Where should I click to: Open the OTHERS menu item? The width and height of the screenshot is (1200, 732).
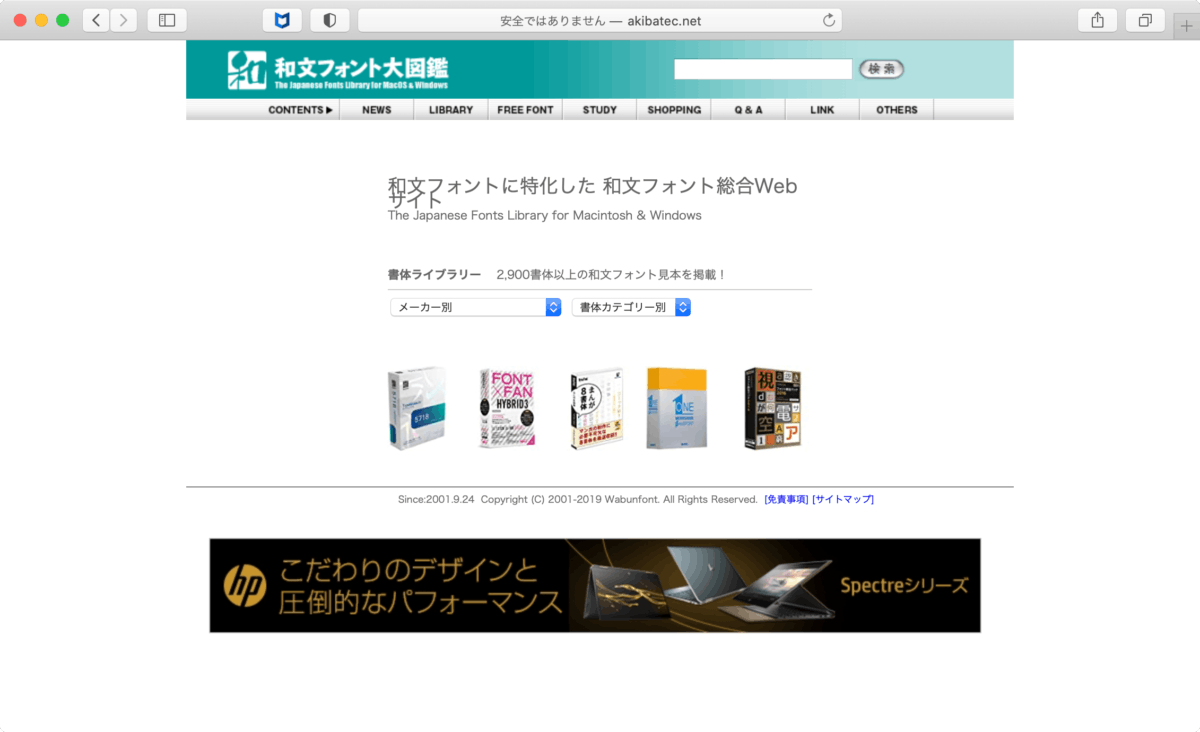(x=897, y=110)
